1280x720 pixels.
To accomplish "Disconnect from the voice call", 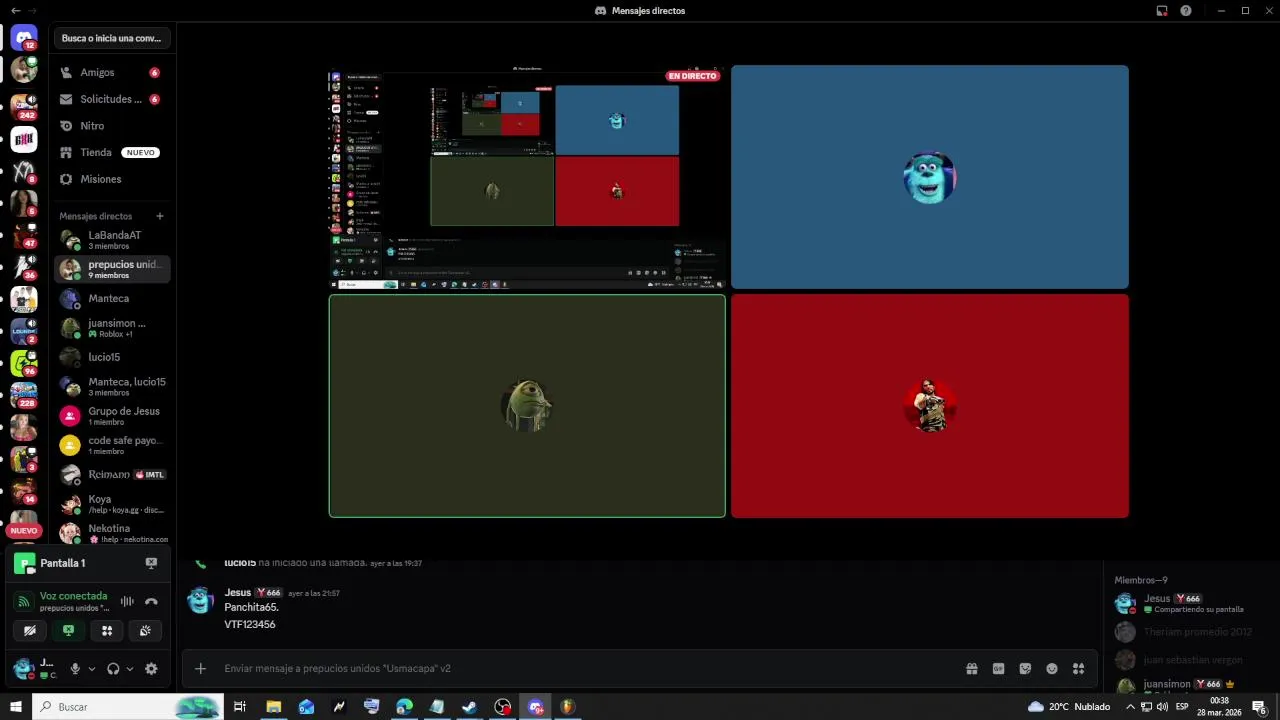I will point(151,601).
